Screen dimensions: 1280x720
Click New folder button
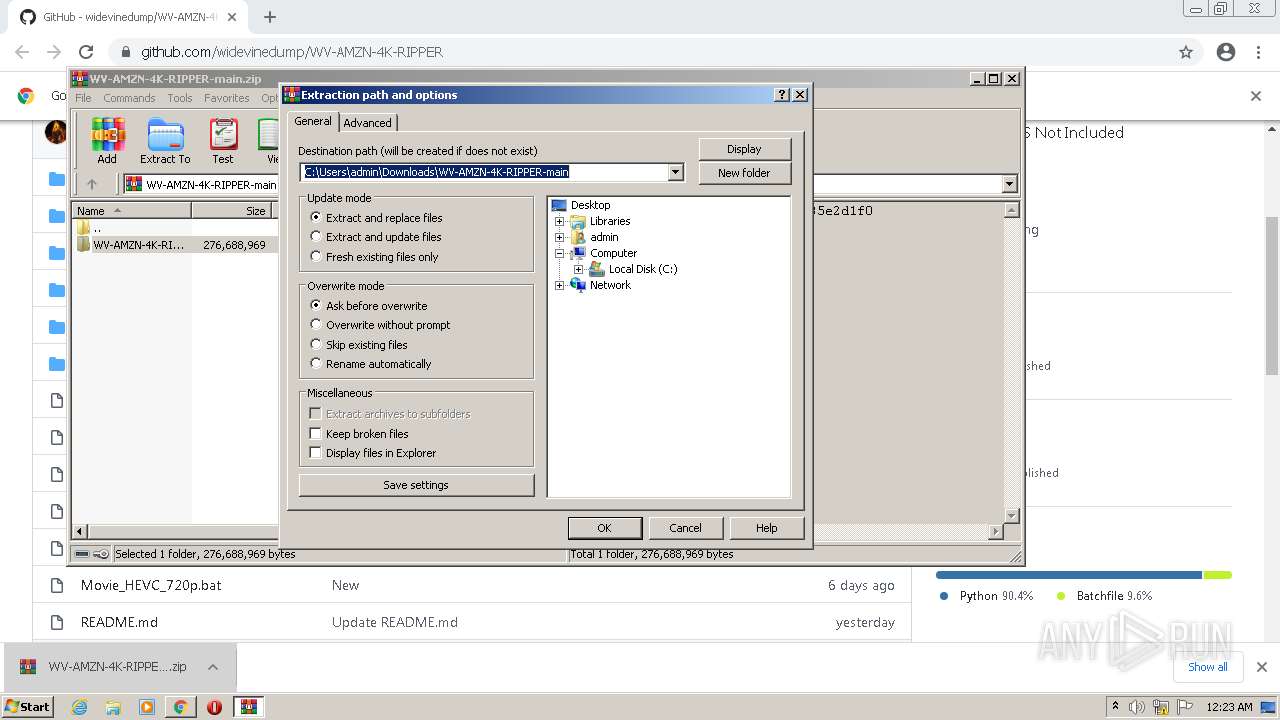(x=744, y=173)
